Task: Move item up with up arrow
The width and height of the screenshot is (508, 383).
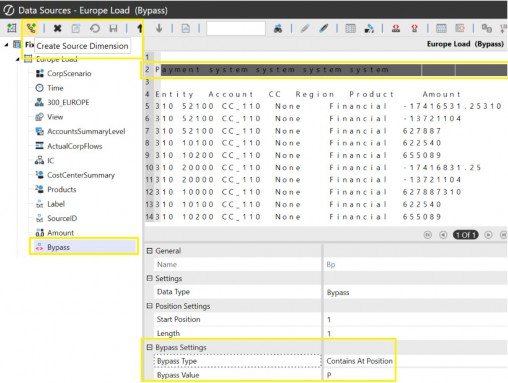Action: pos(140,28)
